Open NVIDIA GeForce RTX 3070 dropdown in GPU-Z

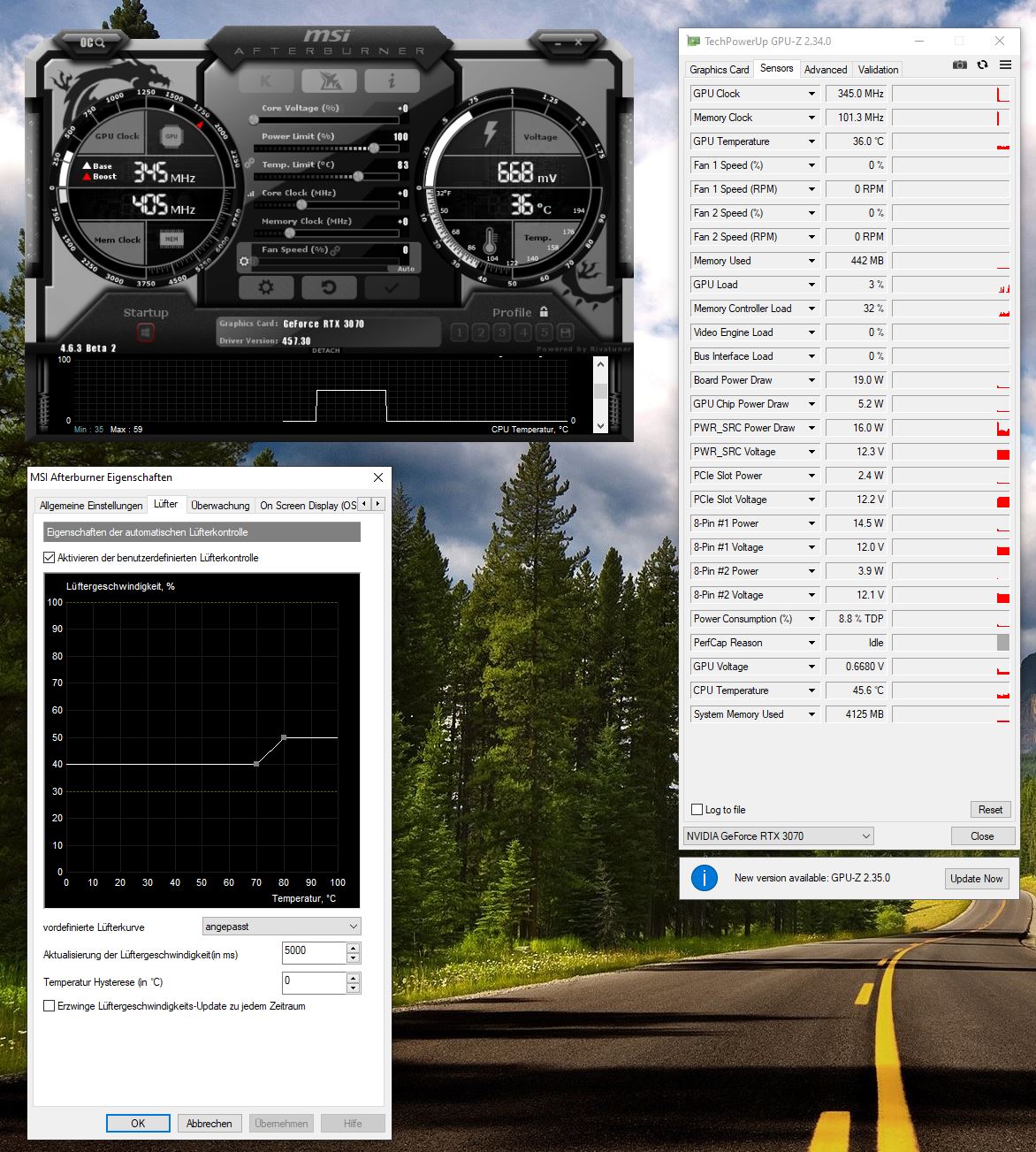click(779, 835)
